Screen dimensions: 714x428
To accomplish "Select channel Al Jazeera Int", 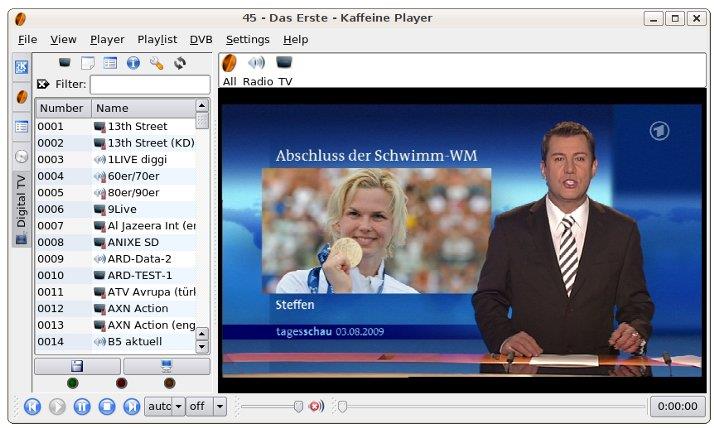I will (144, 225).
